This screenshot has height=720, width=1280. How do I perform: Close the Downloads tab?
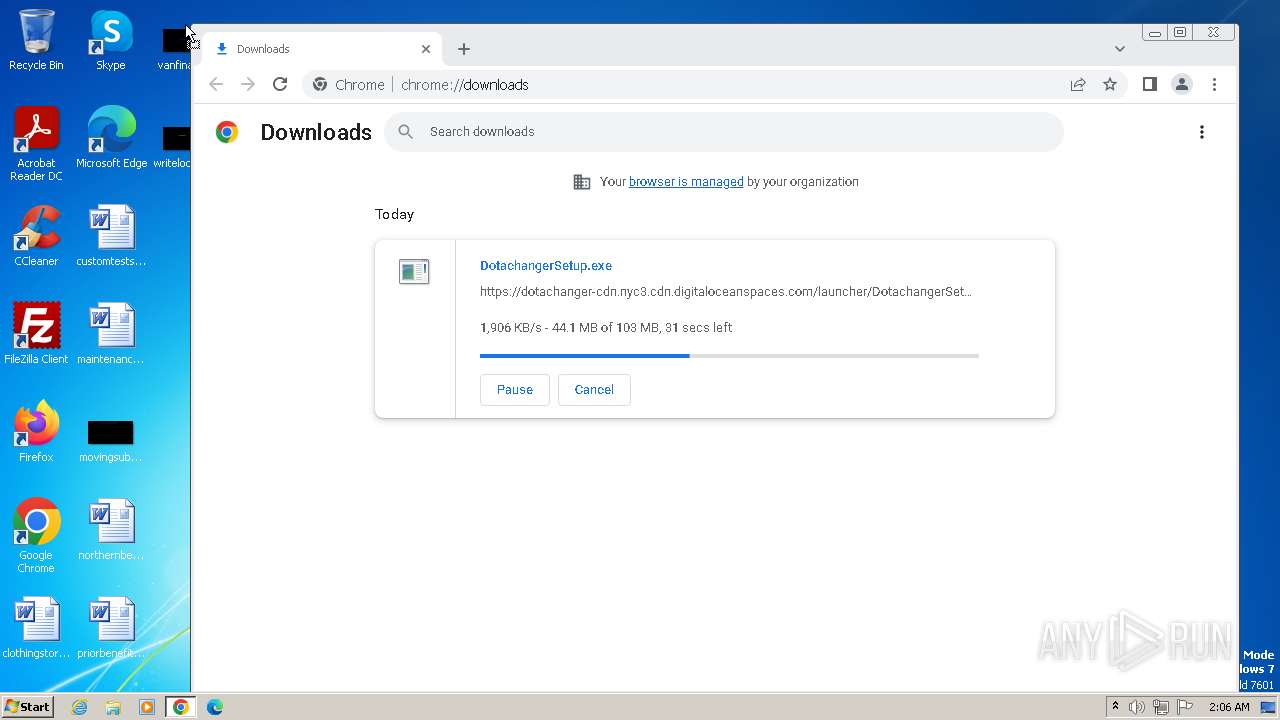tap(426, 49)
